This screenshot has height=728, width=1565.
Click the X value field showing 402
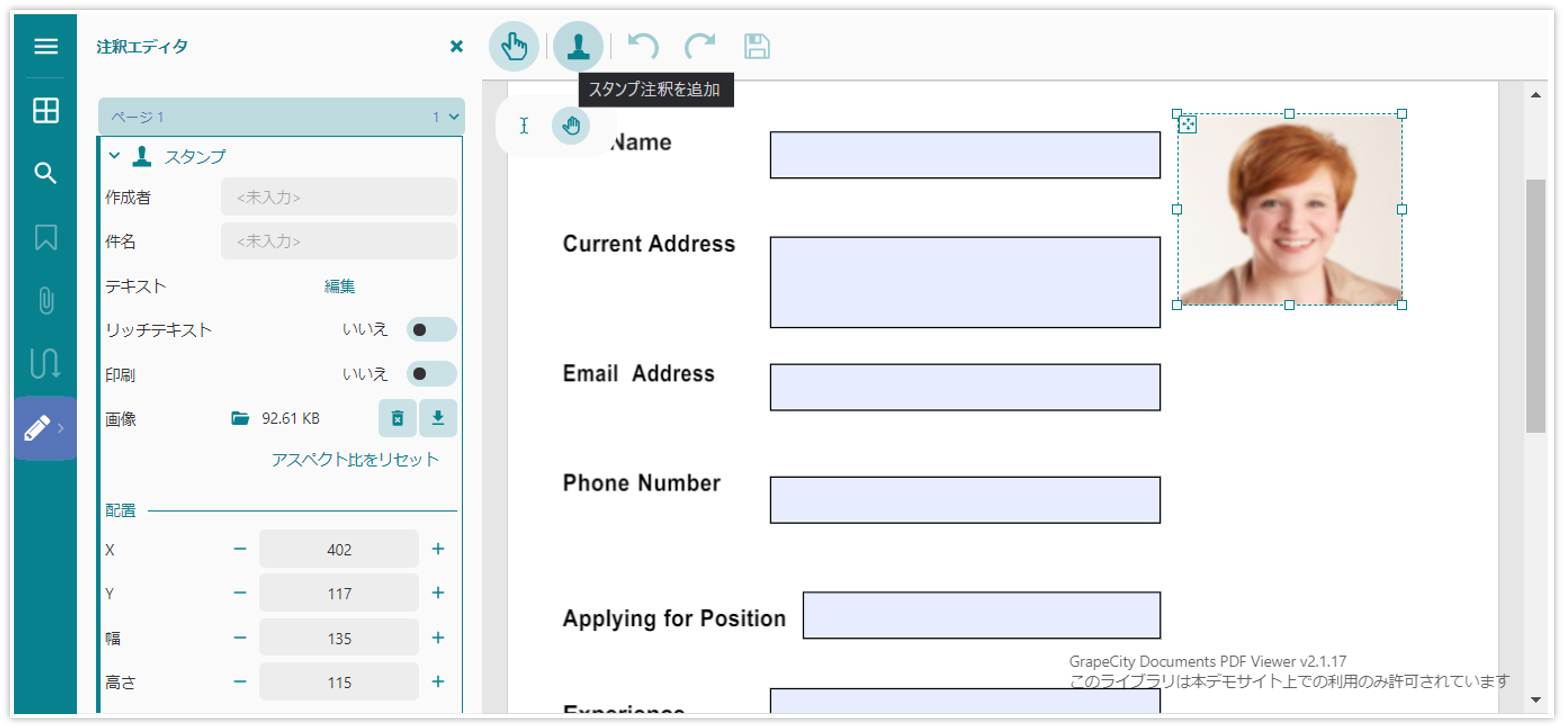tap(339, 549)
